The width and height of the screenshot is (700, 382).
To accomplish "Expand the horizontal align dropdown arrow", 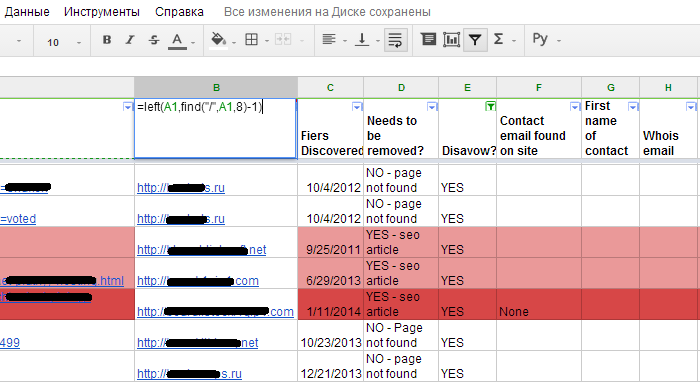I will point(345,41).
